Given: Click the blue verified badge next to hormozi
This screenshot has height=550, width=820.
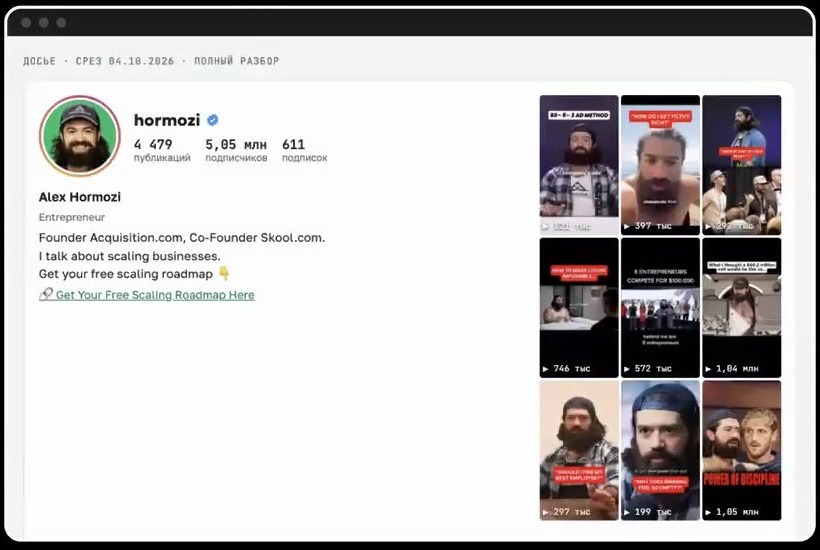Looking at the screenshot, I should [212, 120].
